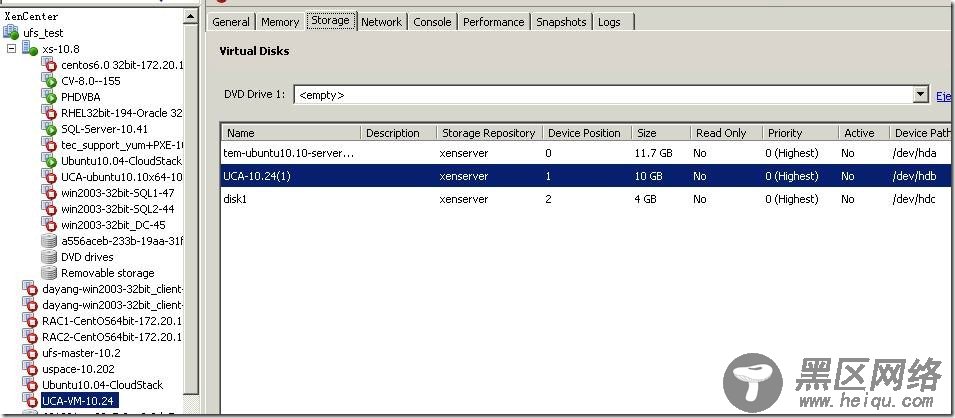Open the Memory tab

(x=280, y=22)
